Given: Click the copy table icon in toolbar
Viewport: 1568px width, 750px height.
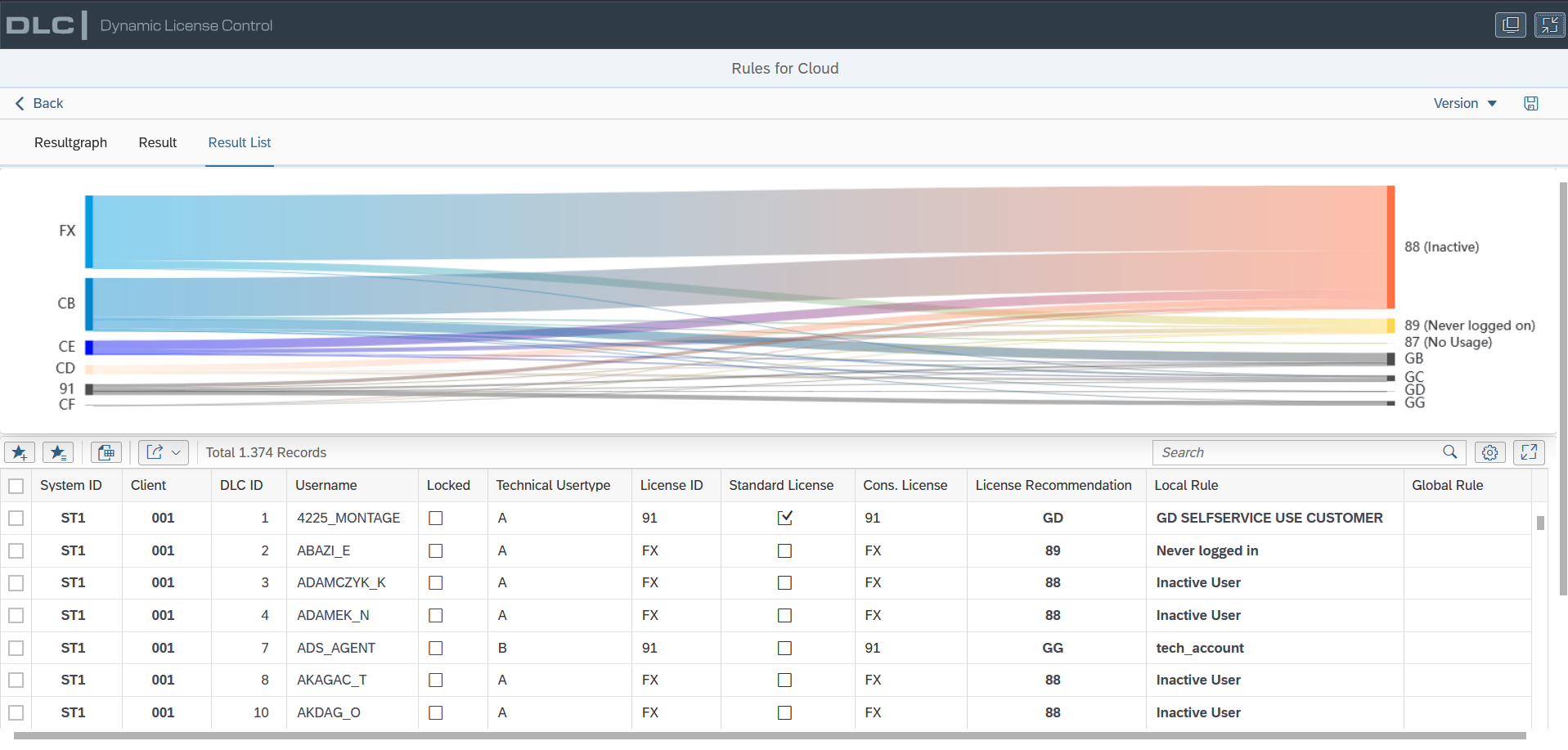Looking at the screenshot, I should point(106,452).
